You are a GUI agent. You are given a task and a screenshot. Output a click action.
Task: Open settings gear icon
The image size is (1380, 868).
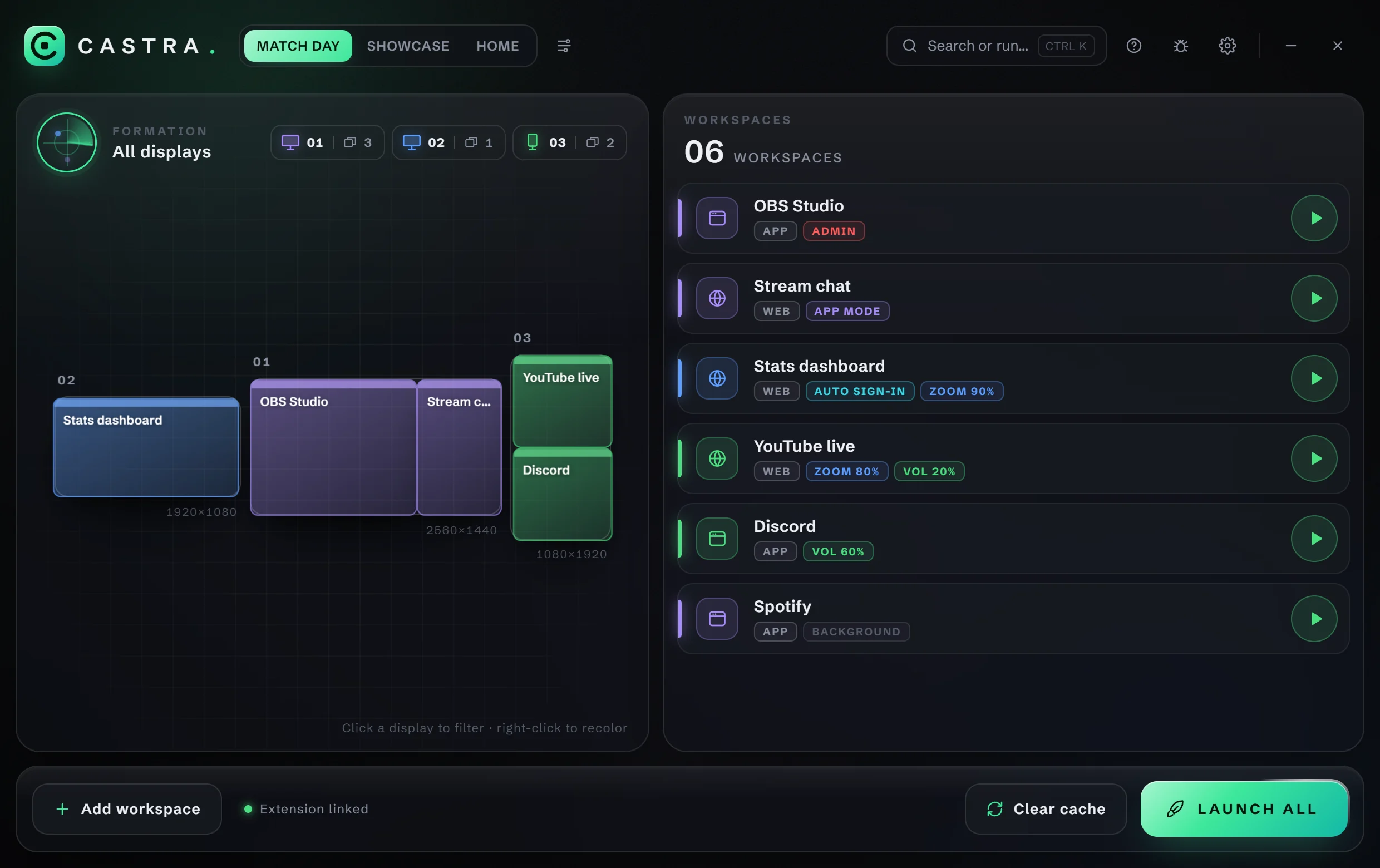click(x=1226, y=45)
